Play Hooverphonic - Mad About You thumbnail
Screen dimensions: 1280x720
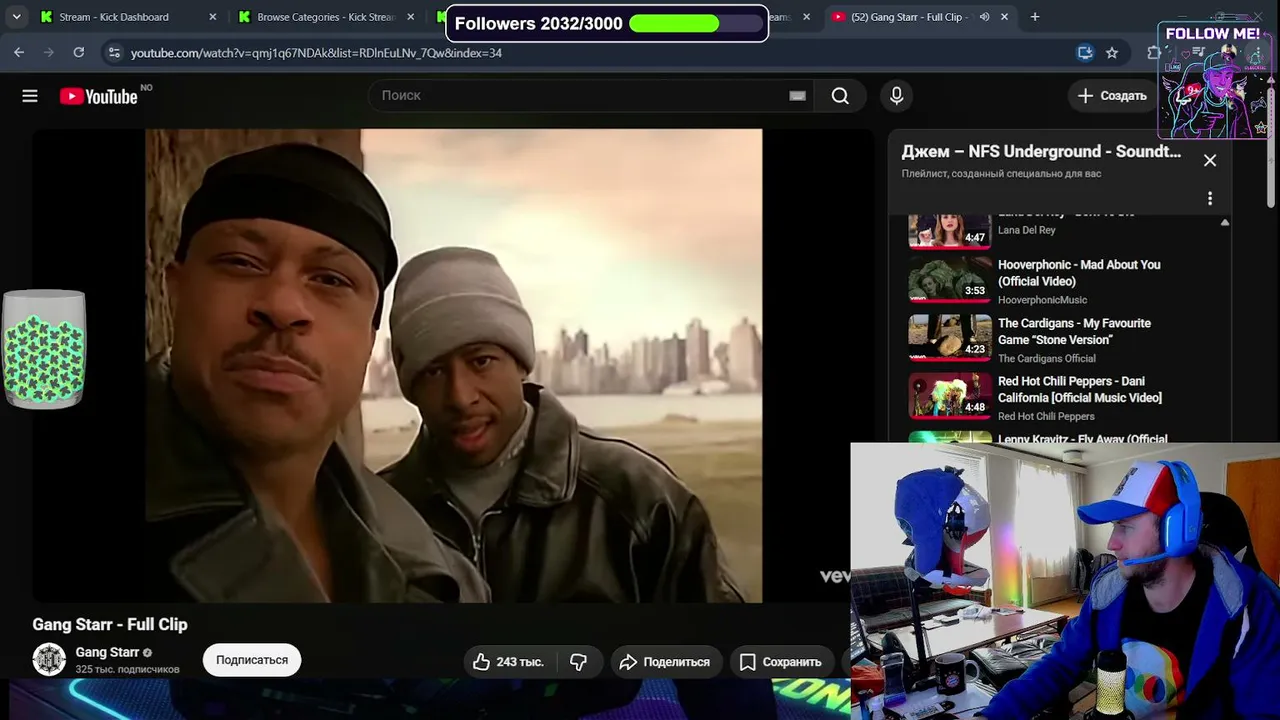(x=949, y=279)
